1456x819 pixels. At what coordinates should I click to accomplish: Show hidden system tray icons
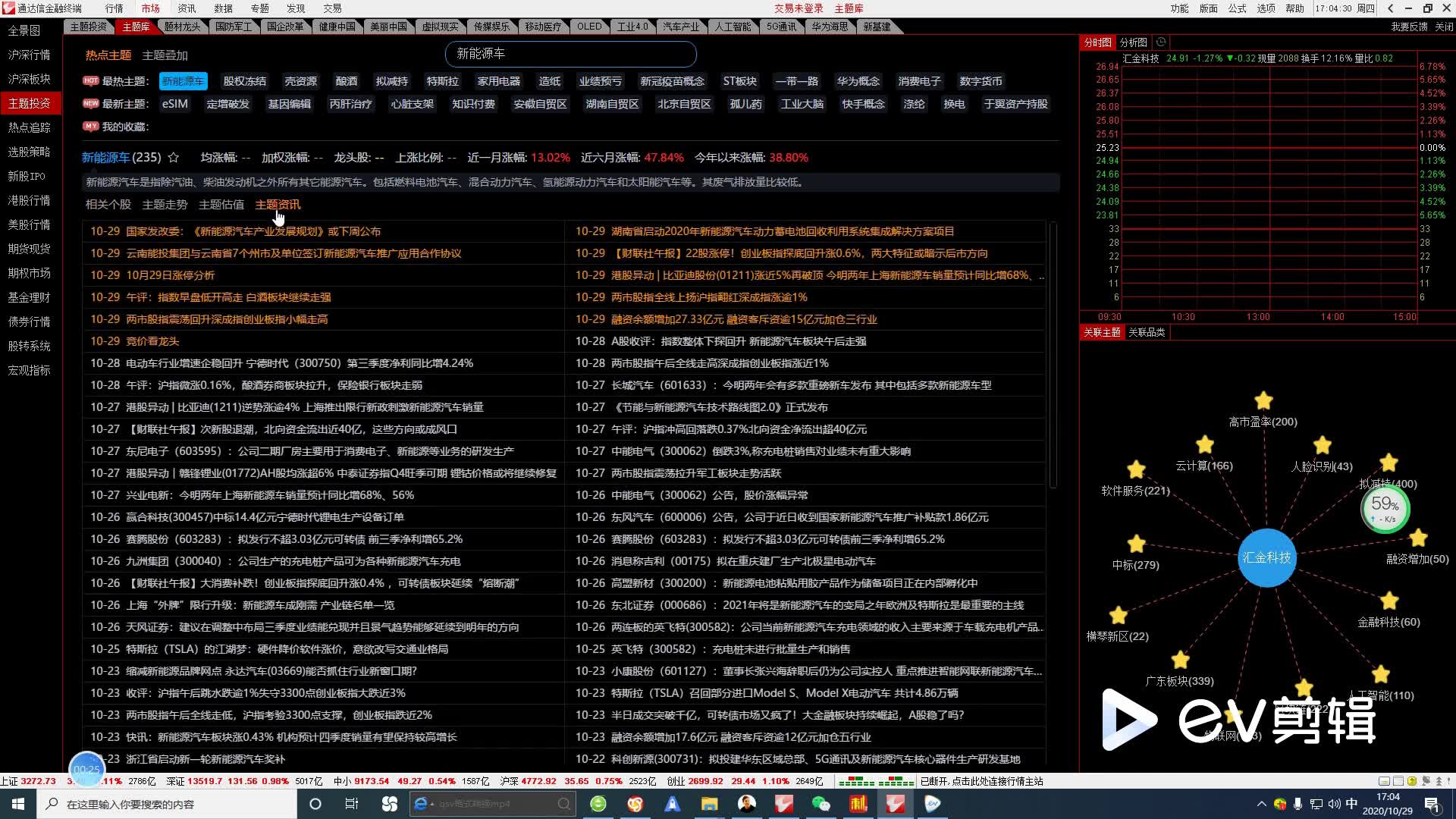1261,804
